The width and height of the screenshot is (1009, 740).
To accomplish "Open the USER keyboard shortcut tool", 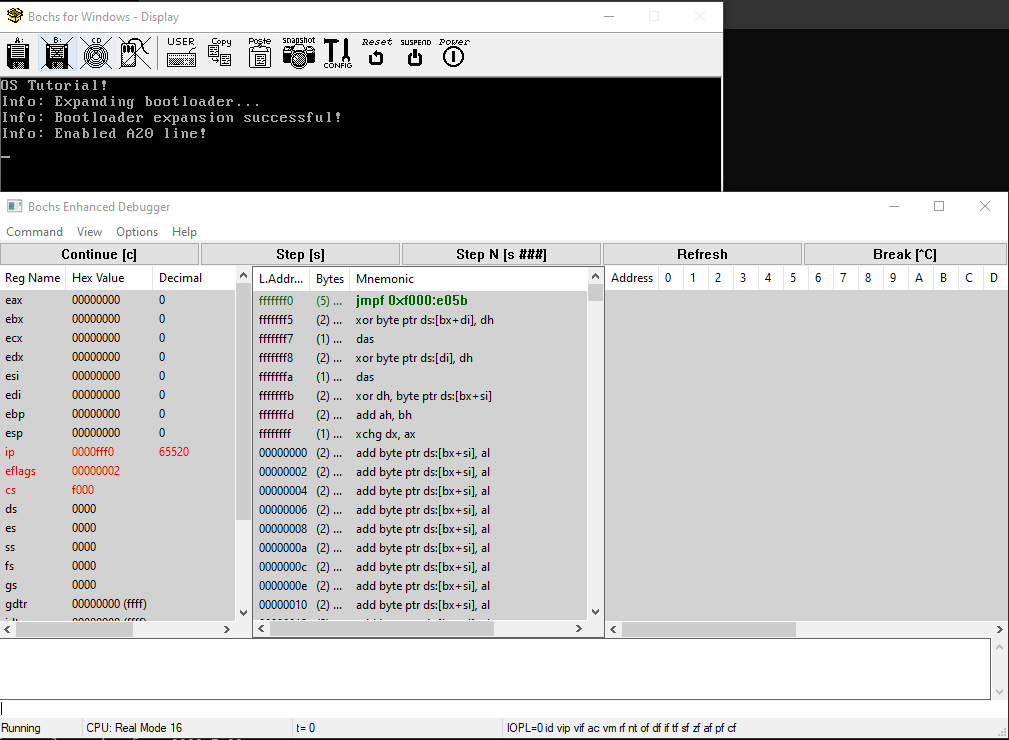I will [x=180, y=54].
